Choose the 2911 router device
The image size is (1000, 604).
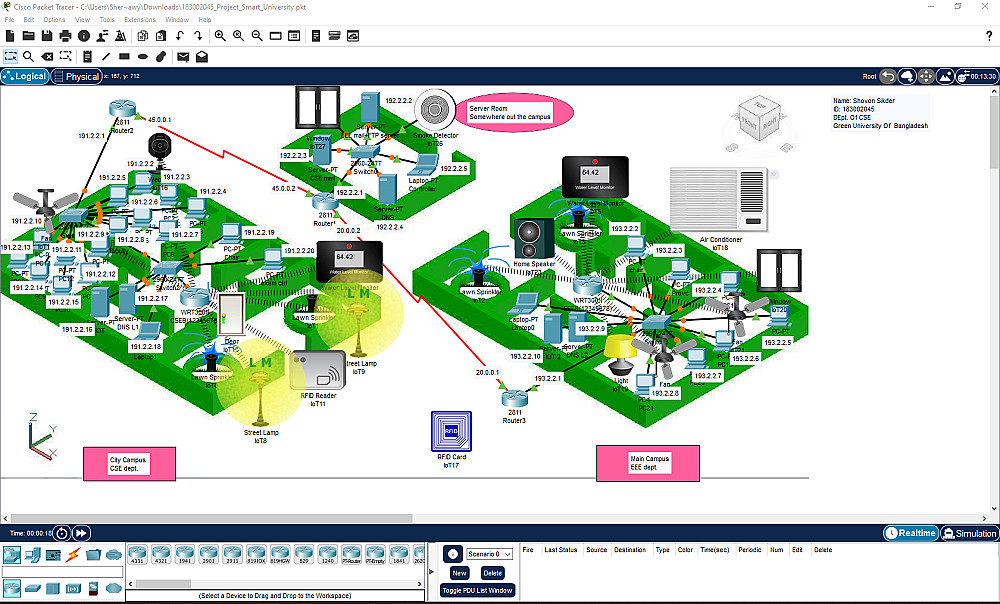tap(232, 554)
